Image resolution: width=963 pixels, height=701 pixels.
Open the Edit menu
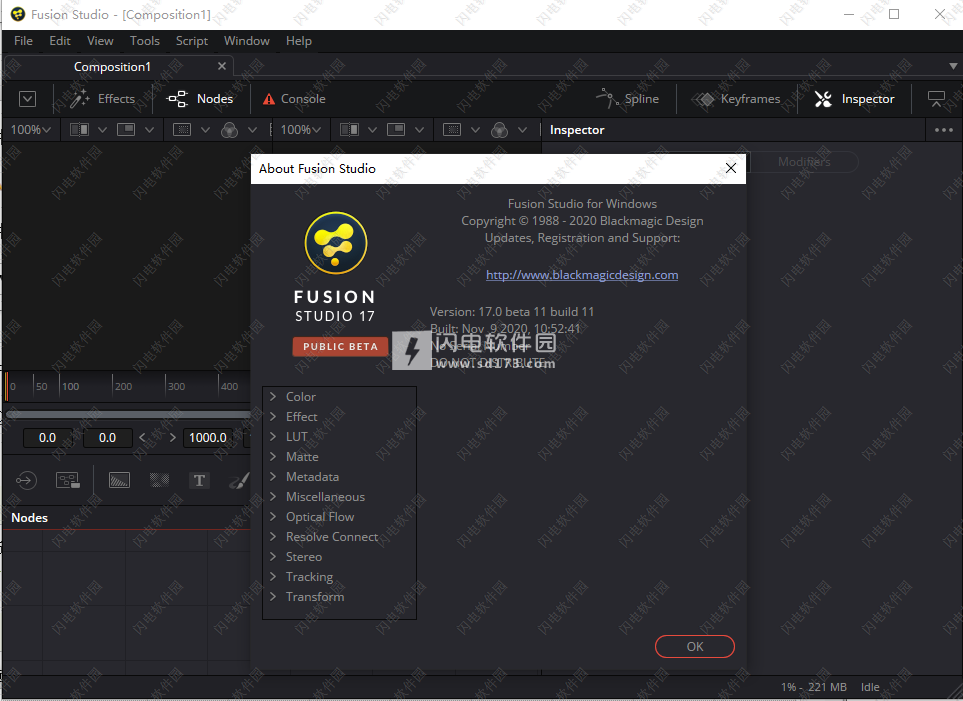coord(60,41)
